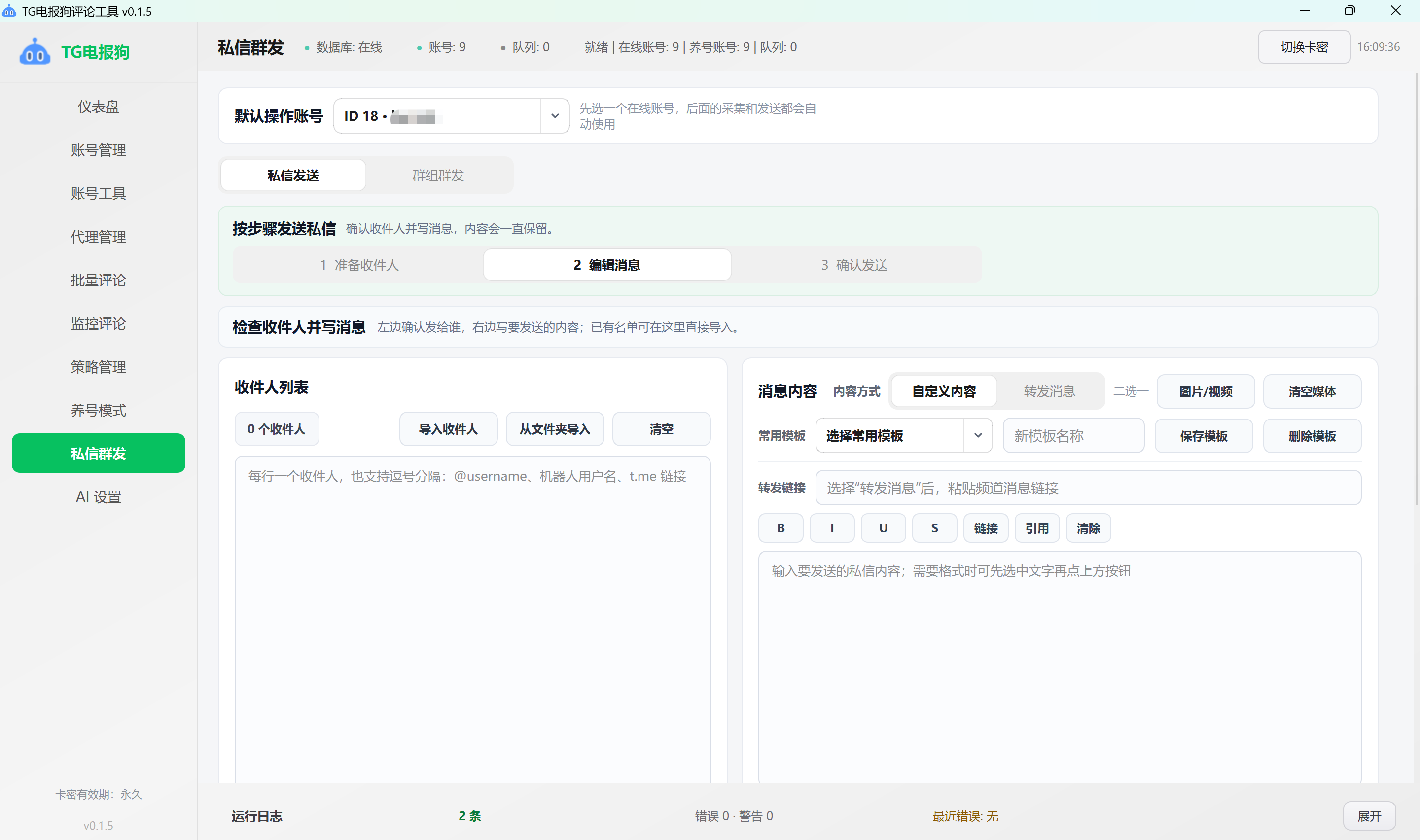Click the 删除模板 button

1312,436
